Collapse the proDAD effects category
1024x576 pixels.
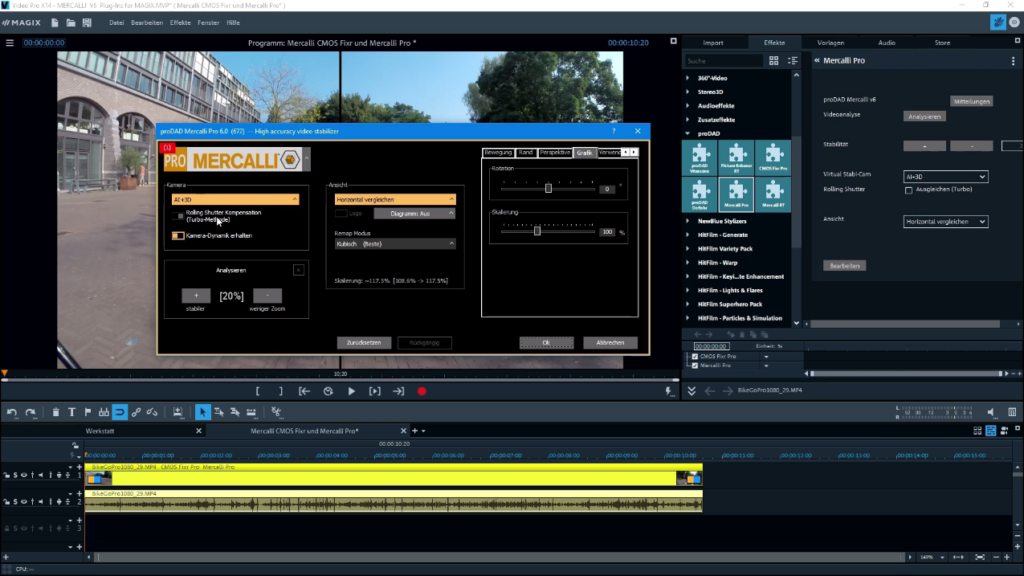tap(688, 134)
